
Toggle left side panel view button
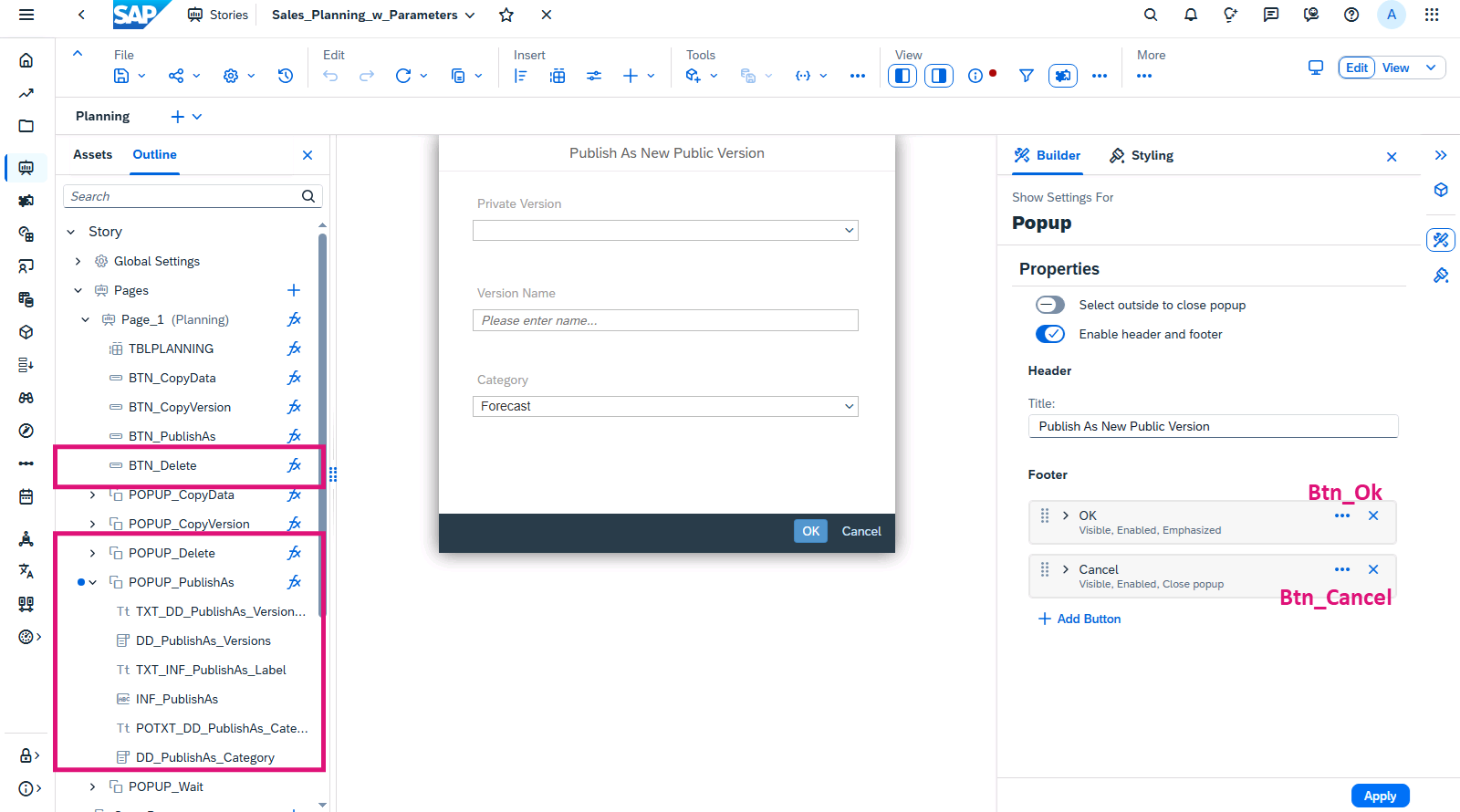[x=902, y=76]
